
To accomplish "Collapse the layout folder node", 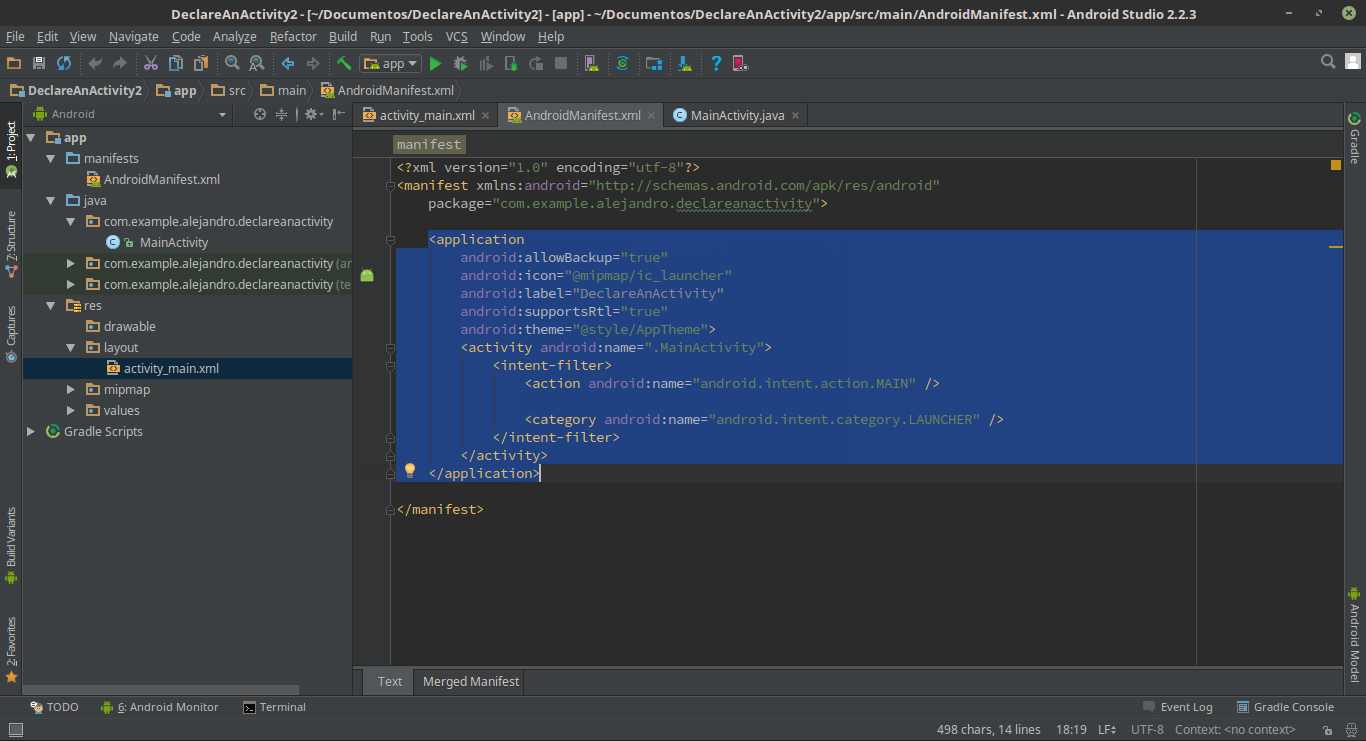I will [x=71, y=348].
